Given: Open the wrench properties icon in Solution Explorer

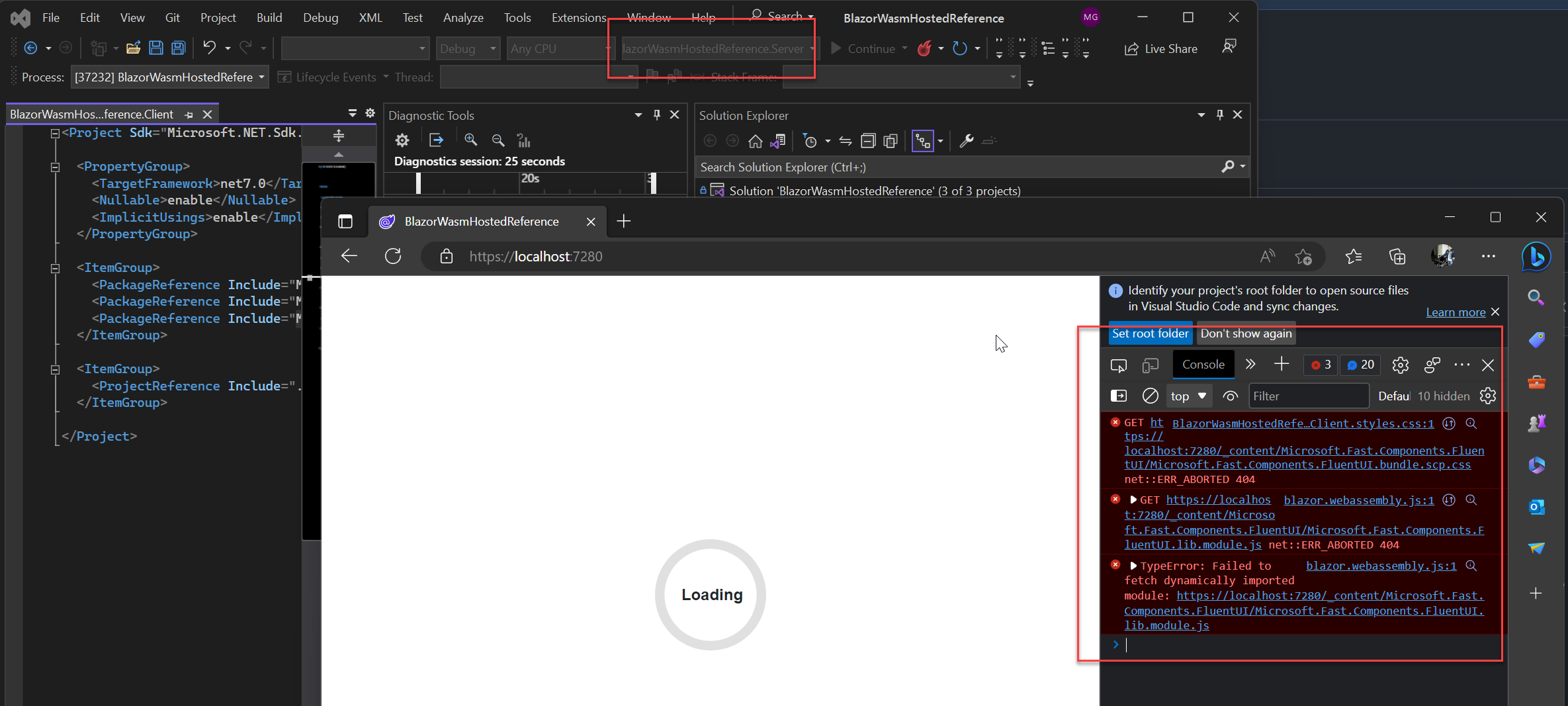Looking at the screenshot, I should (x=966, y=141).
